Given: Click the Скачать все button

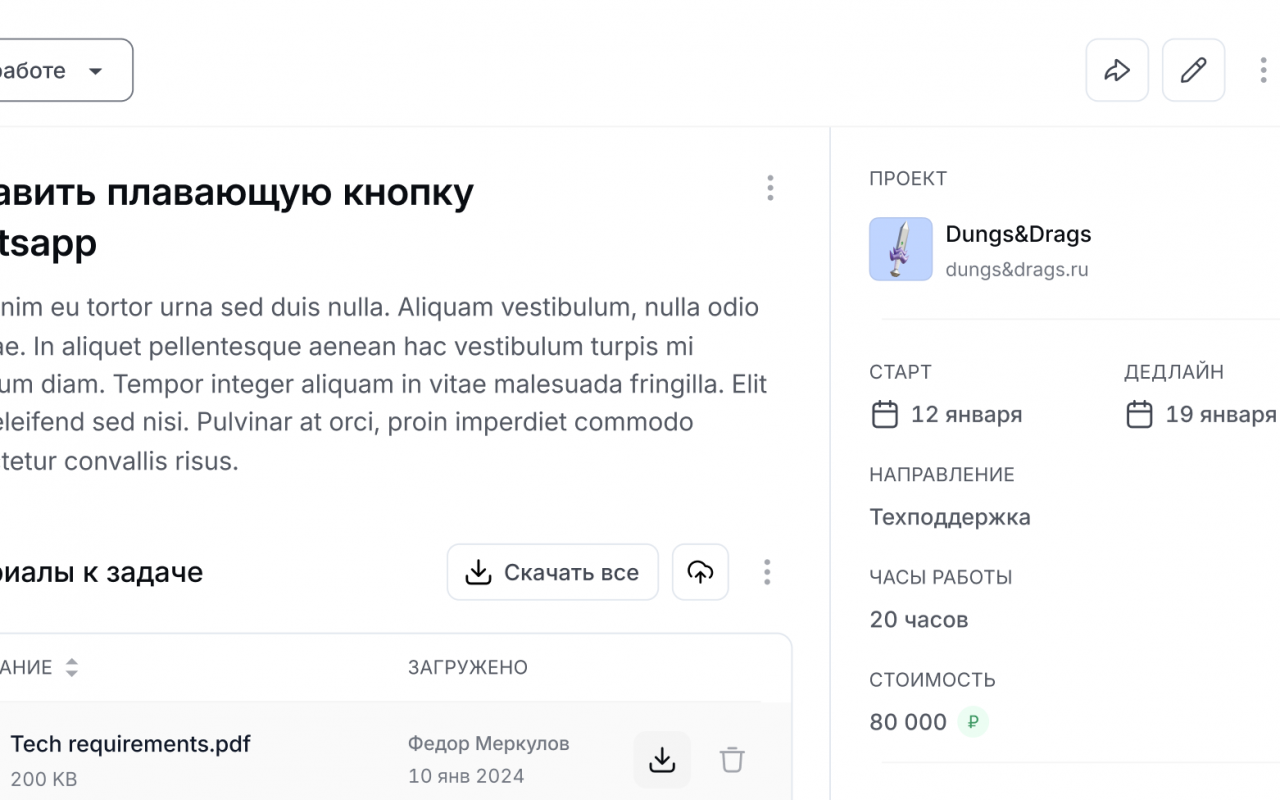Looking at the screenshot, I should click(x=553, y=572).
